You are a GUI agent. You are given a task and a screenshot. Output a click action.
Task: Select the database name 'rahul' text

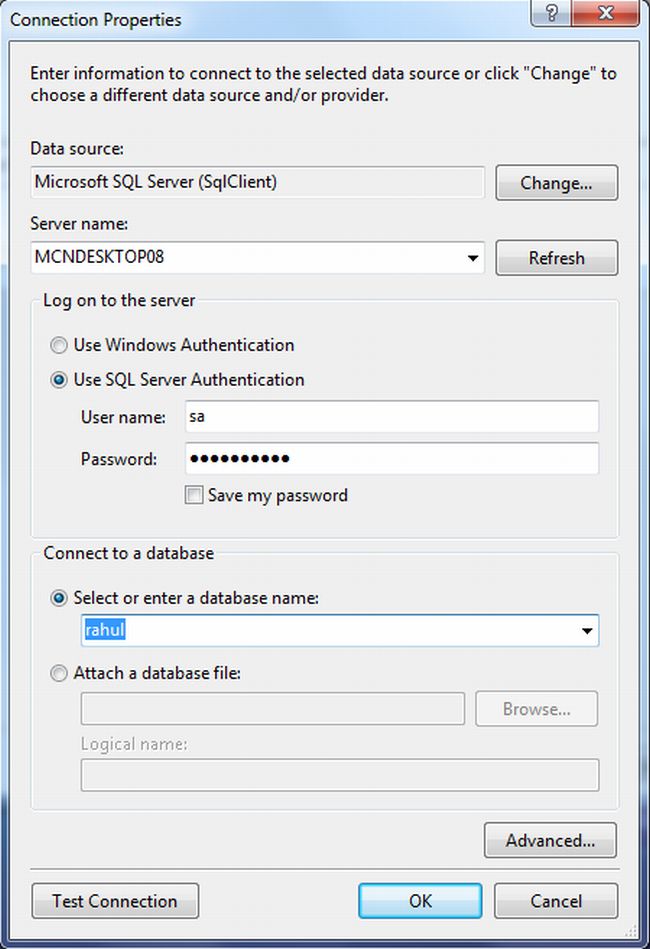(104, 630)
